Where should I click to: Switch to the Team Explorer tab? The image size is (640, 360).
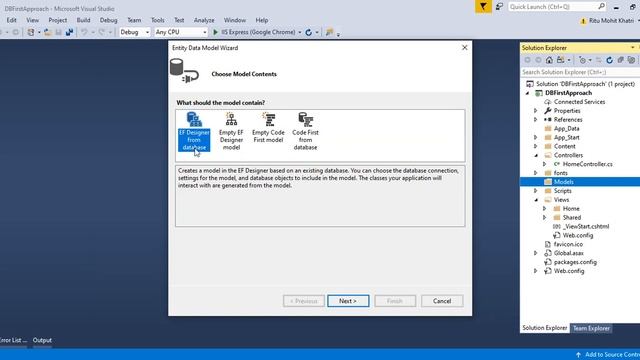click(x=591, y=328)
